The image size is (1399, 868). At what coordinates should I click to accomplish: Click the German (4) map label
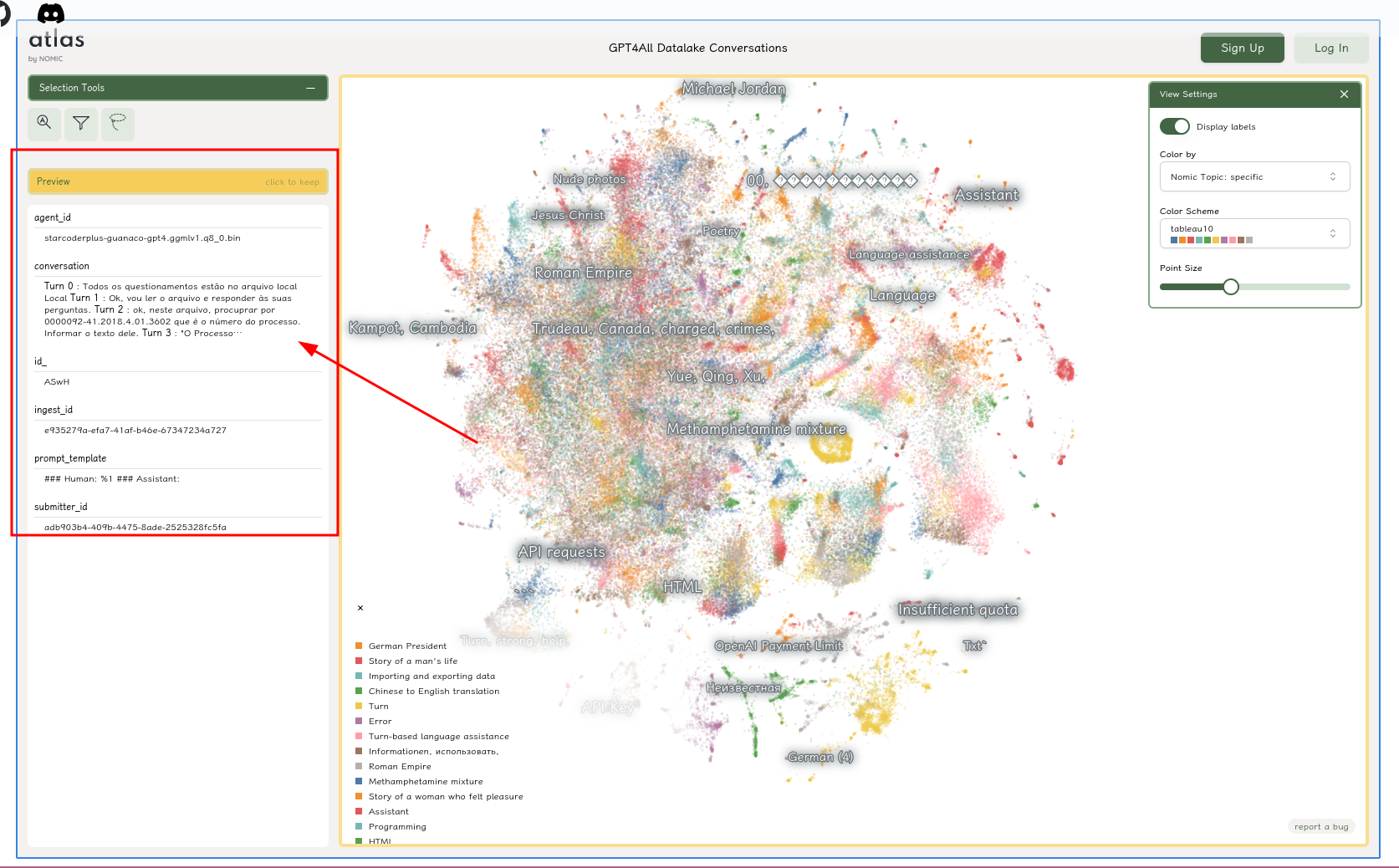point(820,757)
